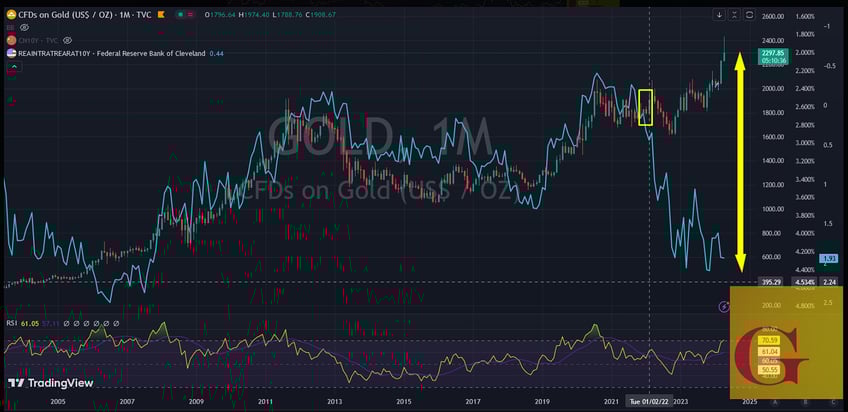Click the gold symbol logo icon
Viewport: 848px width, 412px height.
click(x=10, y=15)
